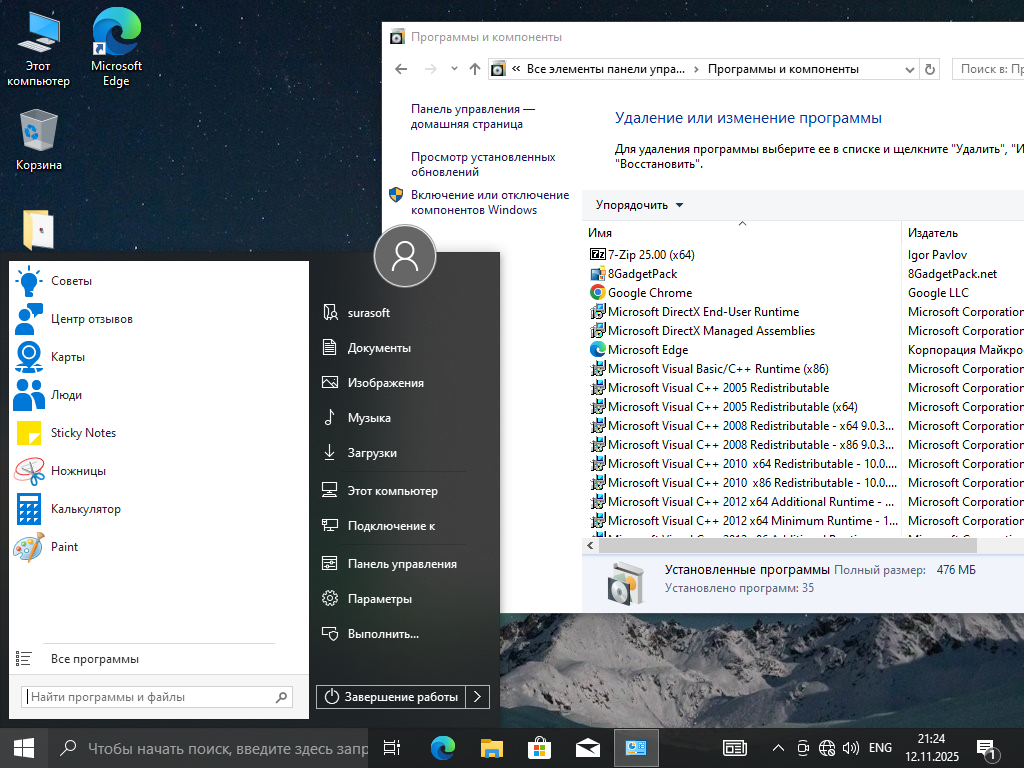Click the Start menu search programs field
The image size is (1024, 768).
(x=150, y=697)
